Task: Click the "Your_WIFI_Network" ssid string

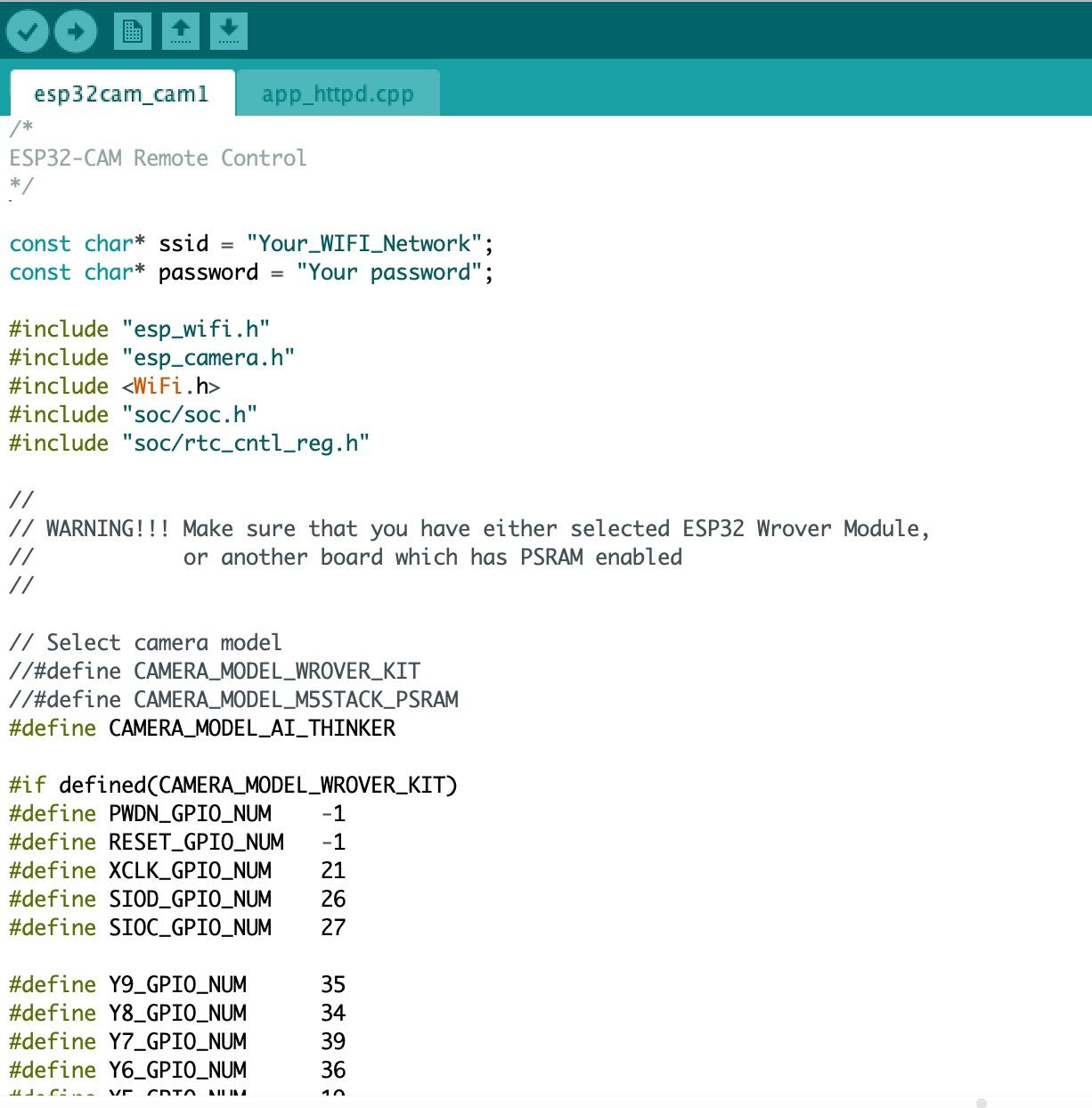Action: pos(364,243)
